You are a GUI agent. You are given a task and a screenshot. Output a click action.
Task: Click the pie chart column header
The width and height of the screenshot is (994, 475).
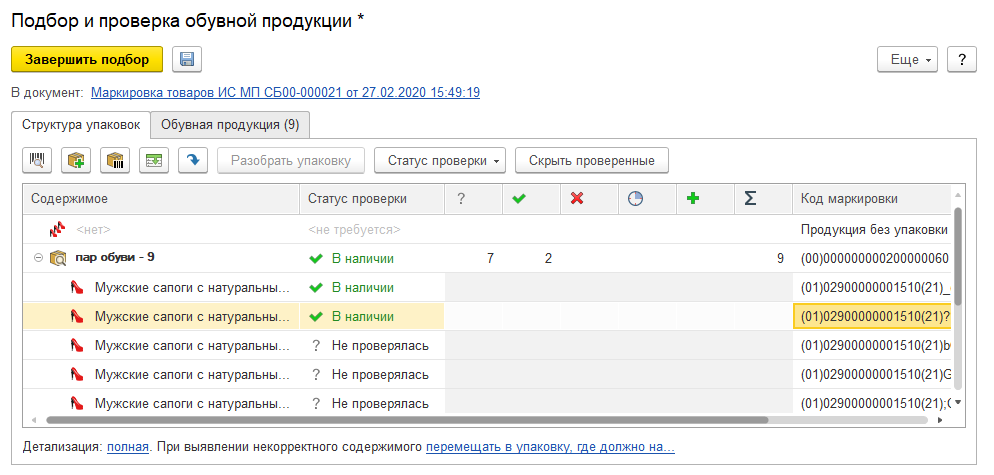tap(634, 199)
